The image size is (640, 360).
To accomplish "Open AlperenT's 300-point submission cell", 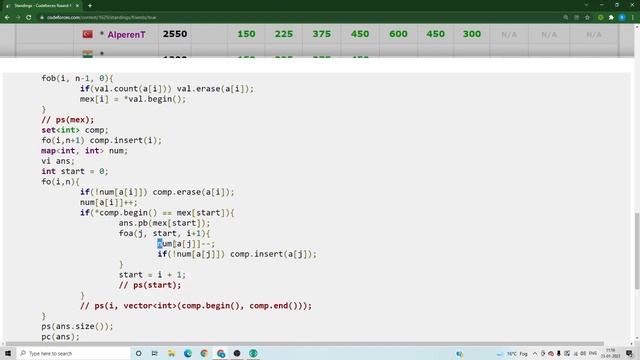I will [471, 34].
